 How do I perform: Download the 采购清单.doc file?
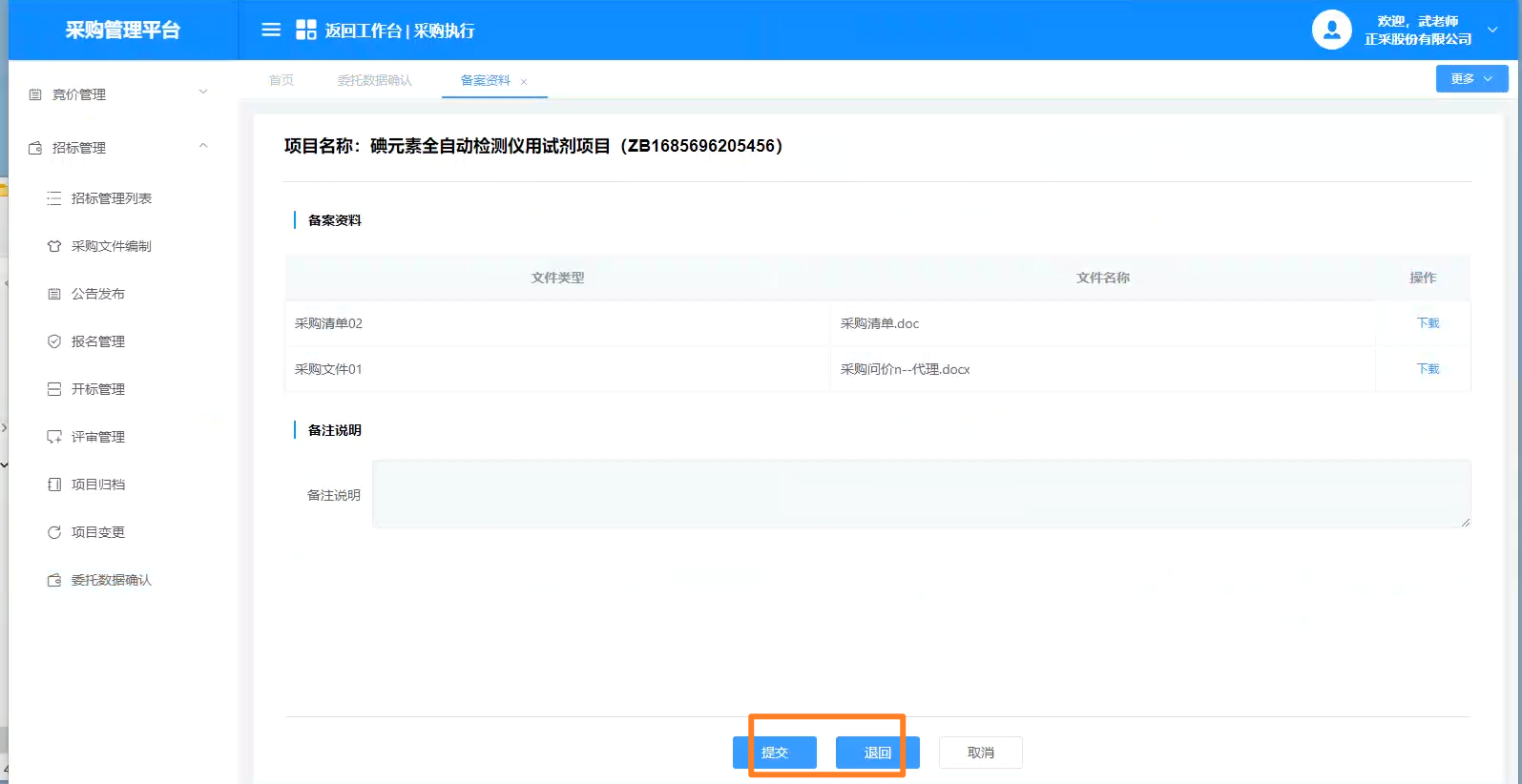point(1428,323)
